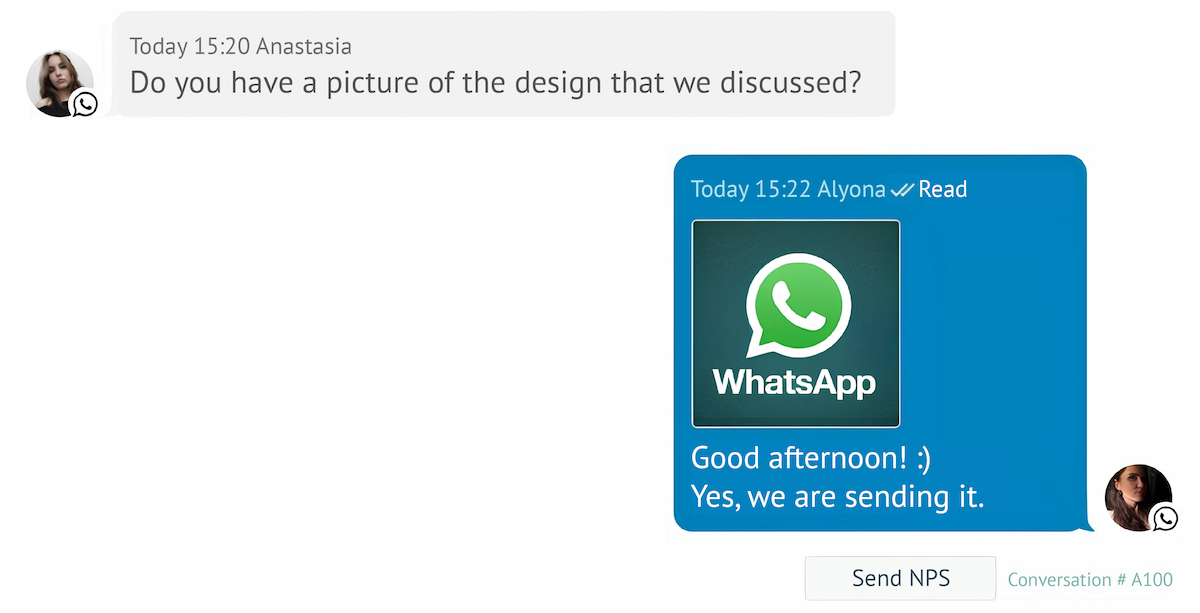This screenshot has height=613, width=1200.
Task: Click Alyona's profile avatar
Action: click(x=1138, y=497)
